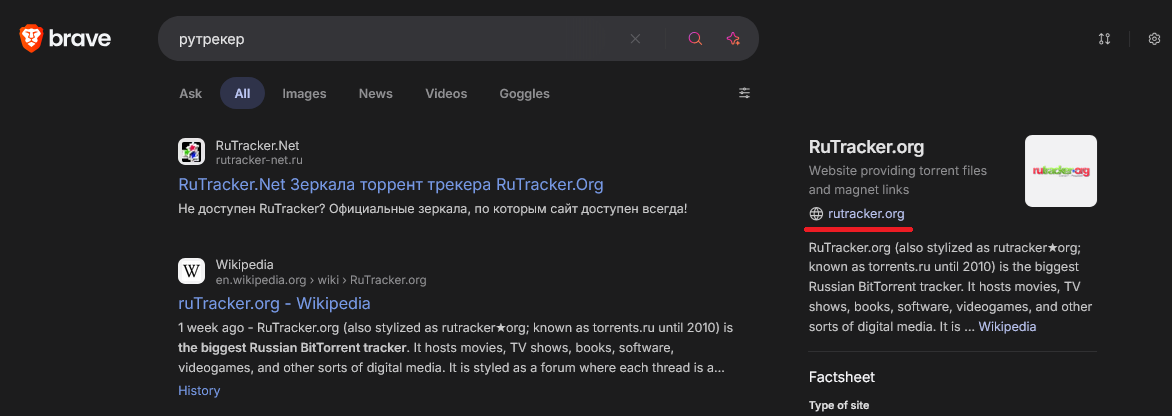Switch to the Images tab
The width and height of the screenshot is (1172, 416).
pyautogui.click(x=304, y=93)
